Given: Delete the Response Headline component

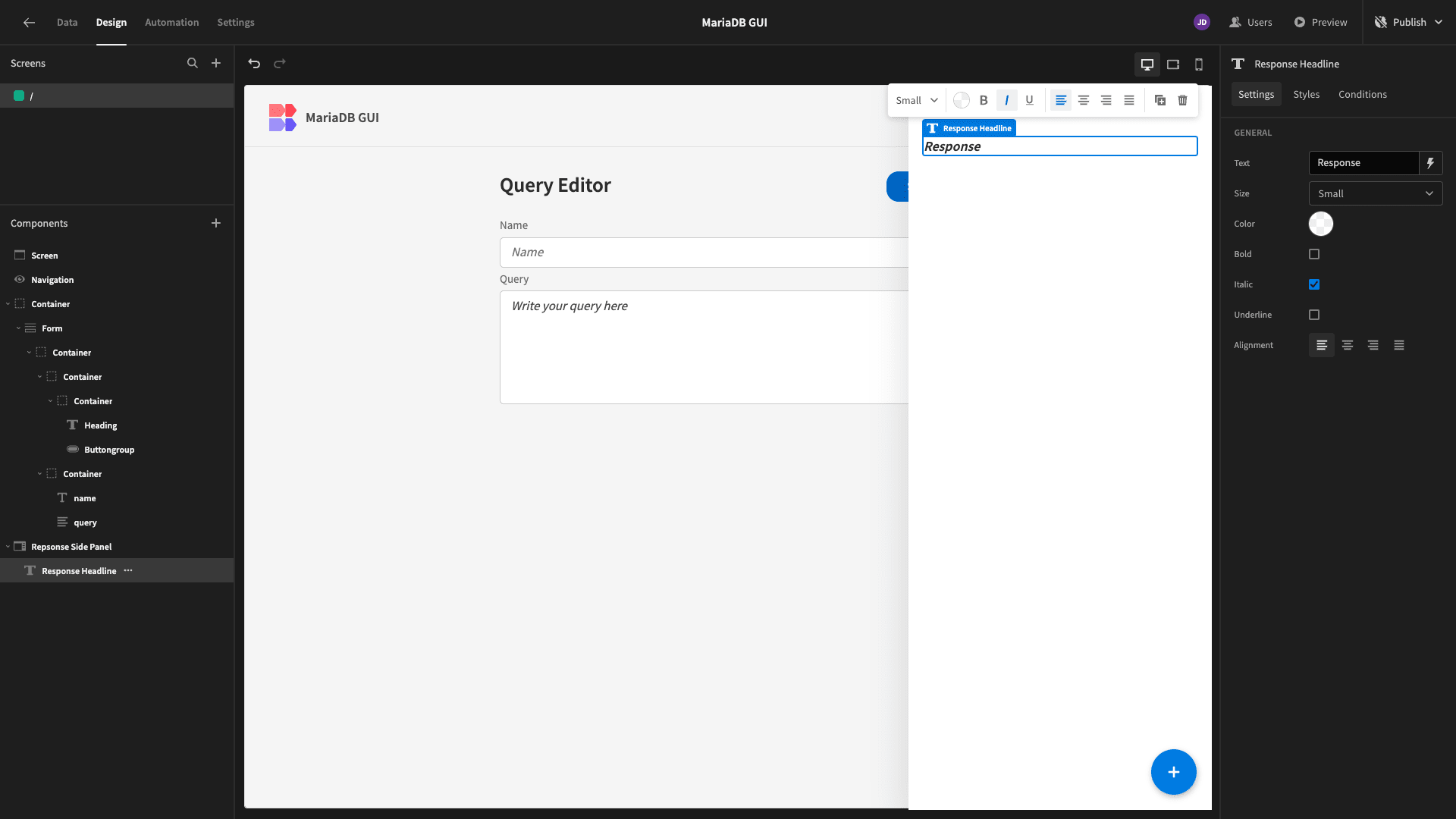Looking at the screenshot, I should 1183,100.
